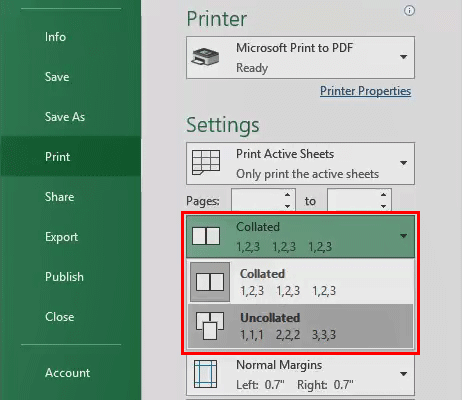The height and width of the screenshot is (400, 462).
Task: Select Publish in the sidebar
Action: [x=64, y=277]
